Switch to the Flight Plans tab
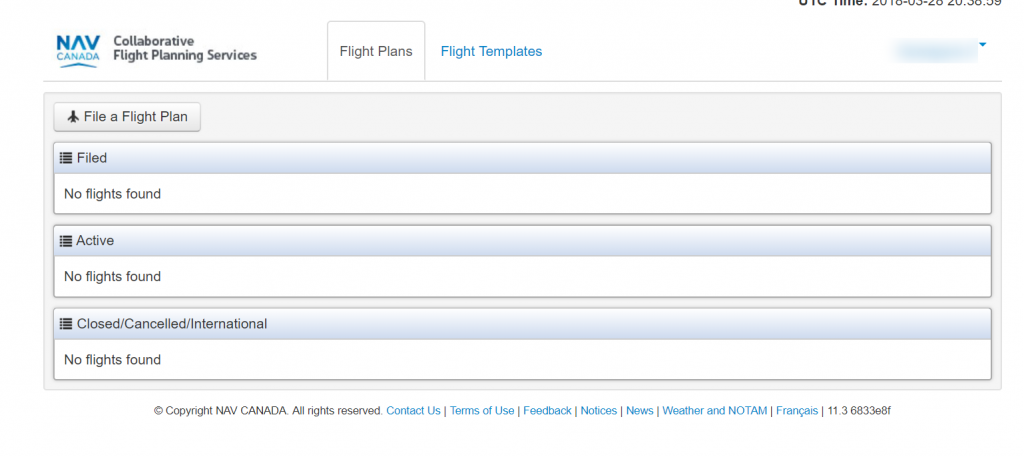The height and width of the screenshot is (457, 1024). [x=376, y=51]
